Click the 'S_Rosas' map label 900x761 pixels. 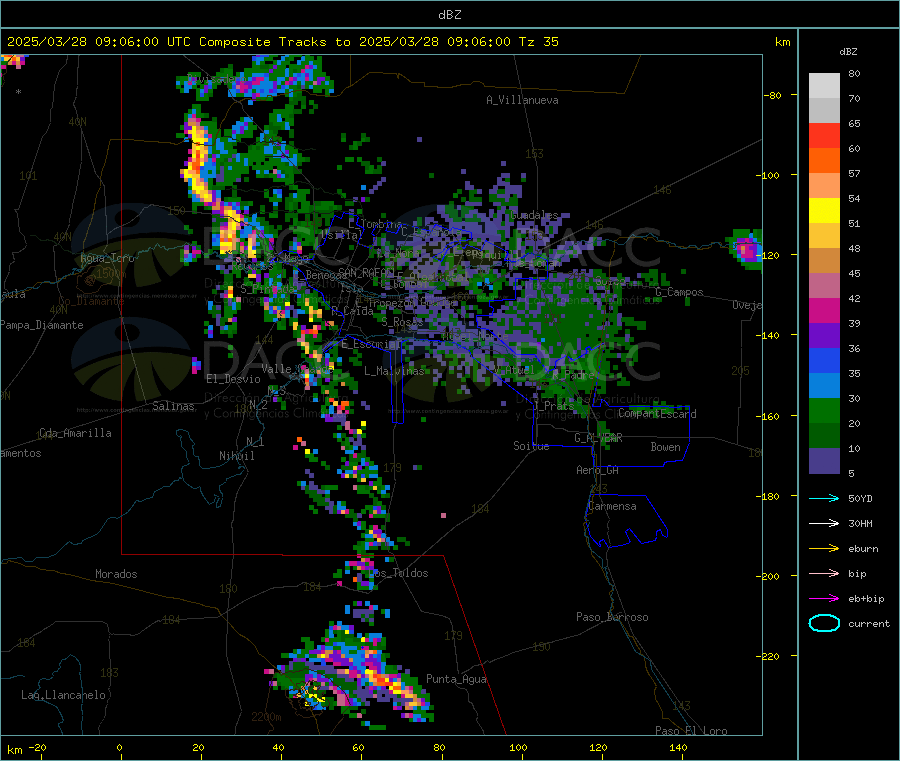coord(402,322)
